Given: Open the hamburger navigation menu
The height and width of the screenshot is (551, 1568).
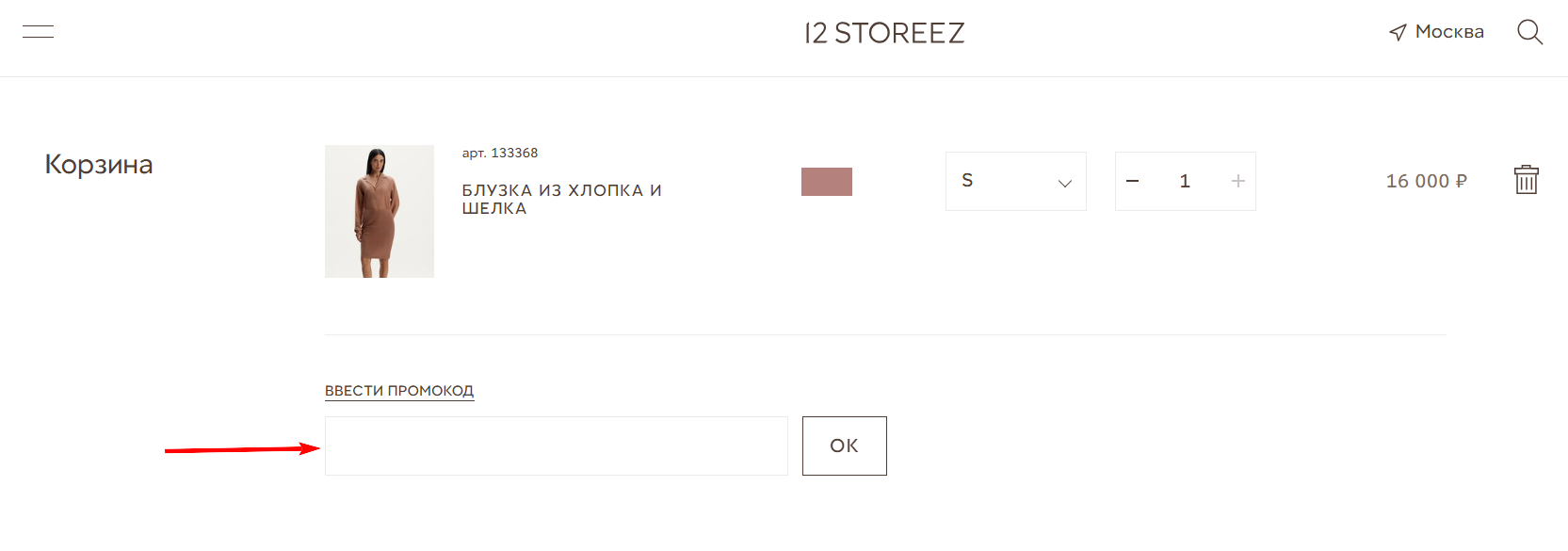Looking at the screenshot, I should [x=39, y=31].
